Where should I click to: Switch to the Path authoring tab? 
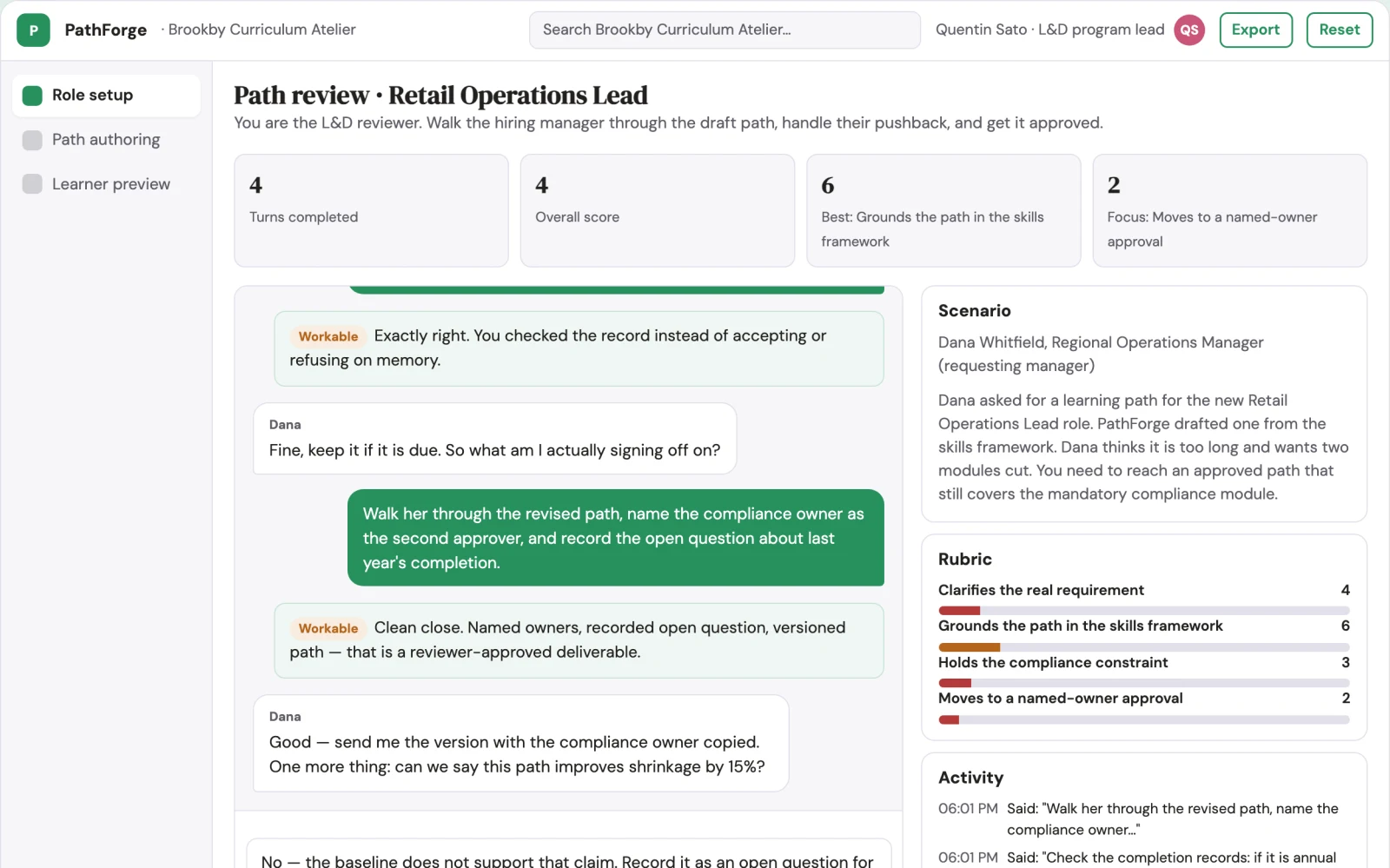[106, 140]
